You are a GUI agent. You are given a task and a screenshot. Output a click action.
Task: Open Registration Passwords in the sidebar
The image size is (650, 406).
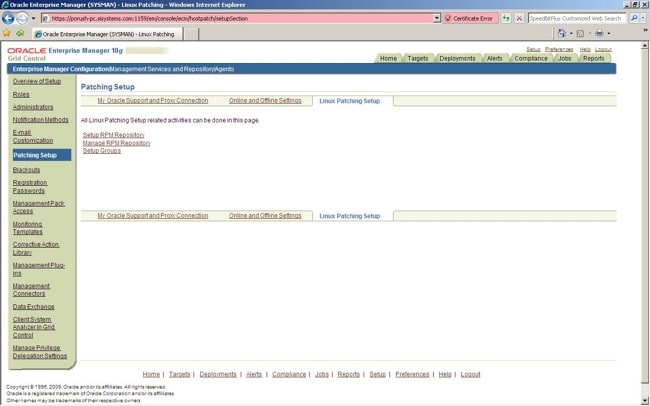click(30, 187)
